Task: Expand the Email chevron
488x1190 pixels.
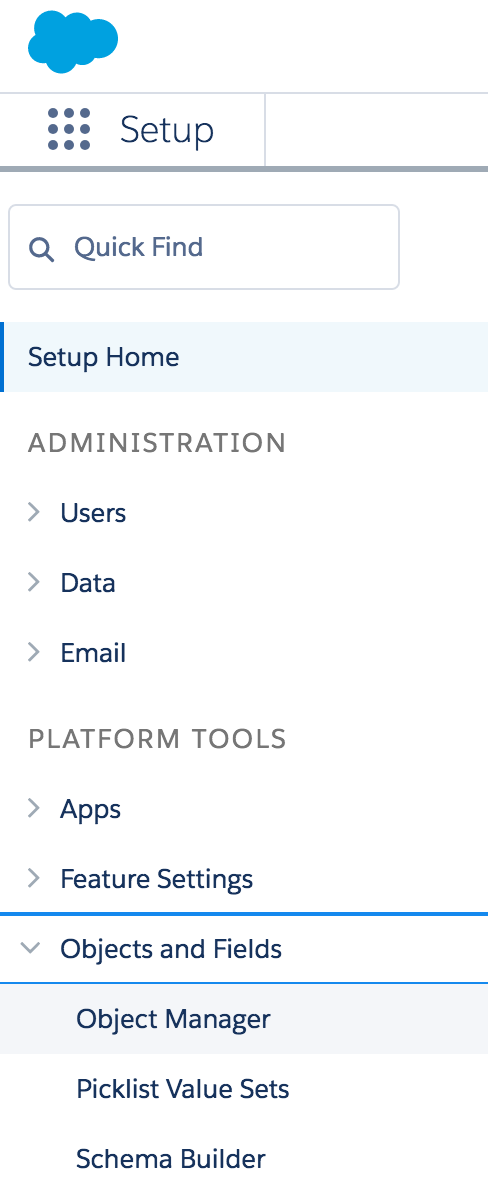Action: (x=33, y=652)
